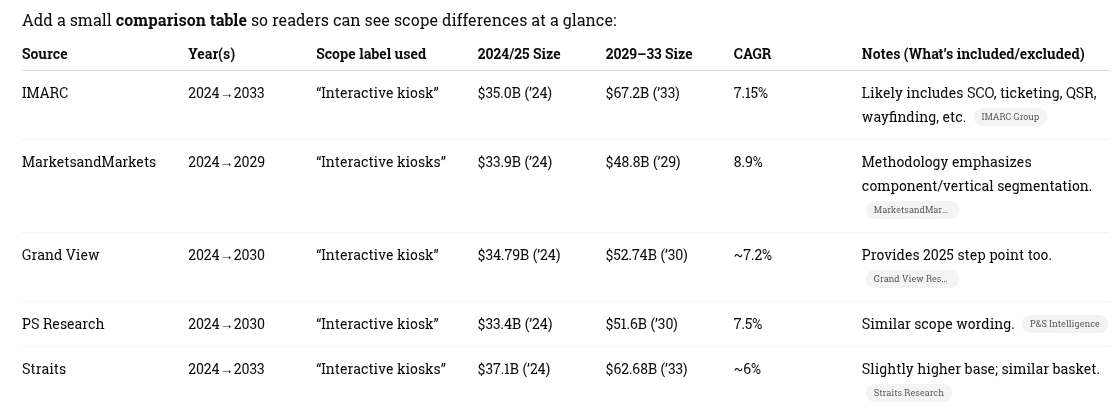Select the CAGR column header
Viewport: 1119px width, 415px height.
tap(752, 54)
